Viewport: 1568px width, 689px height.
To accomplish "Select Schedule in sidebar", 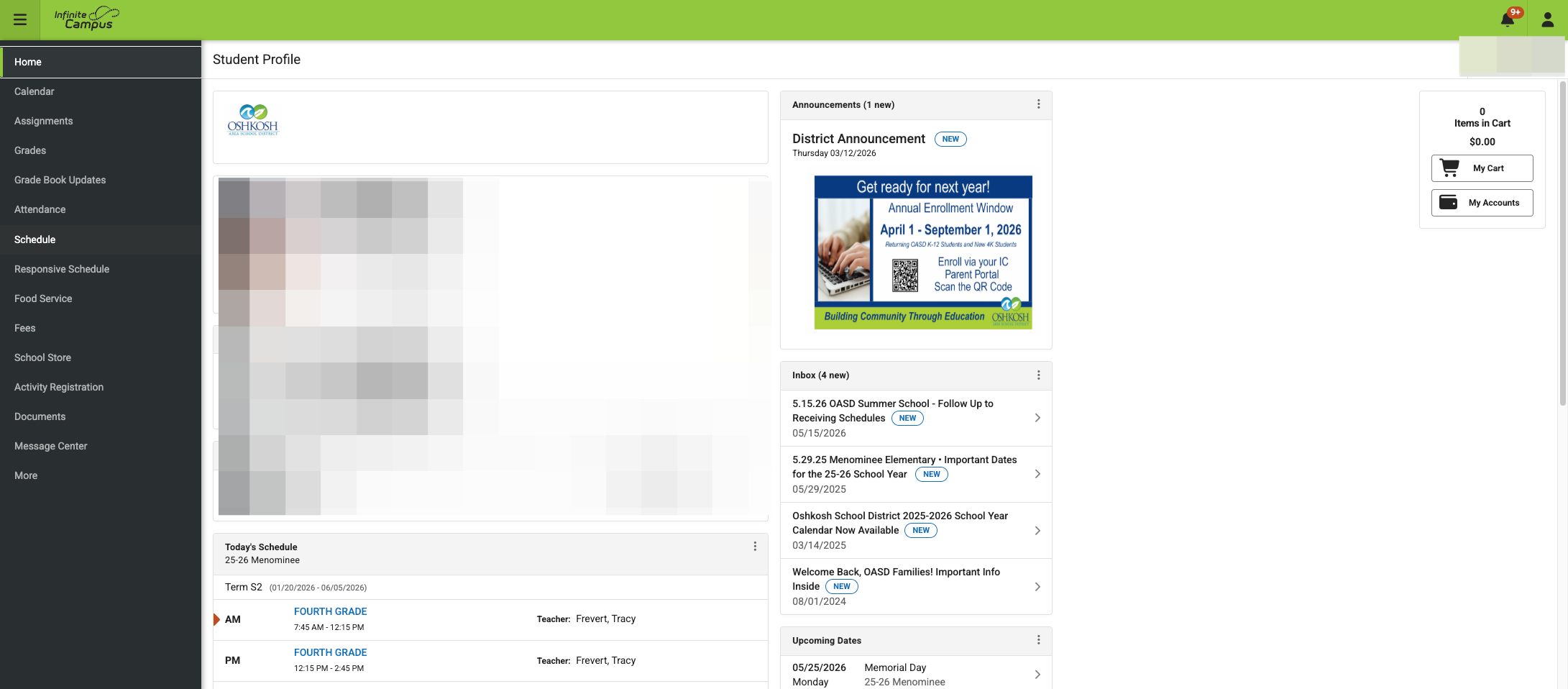I will (101, 239).
